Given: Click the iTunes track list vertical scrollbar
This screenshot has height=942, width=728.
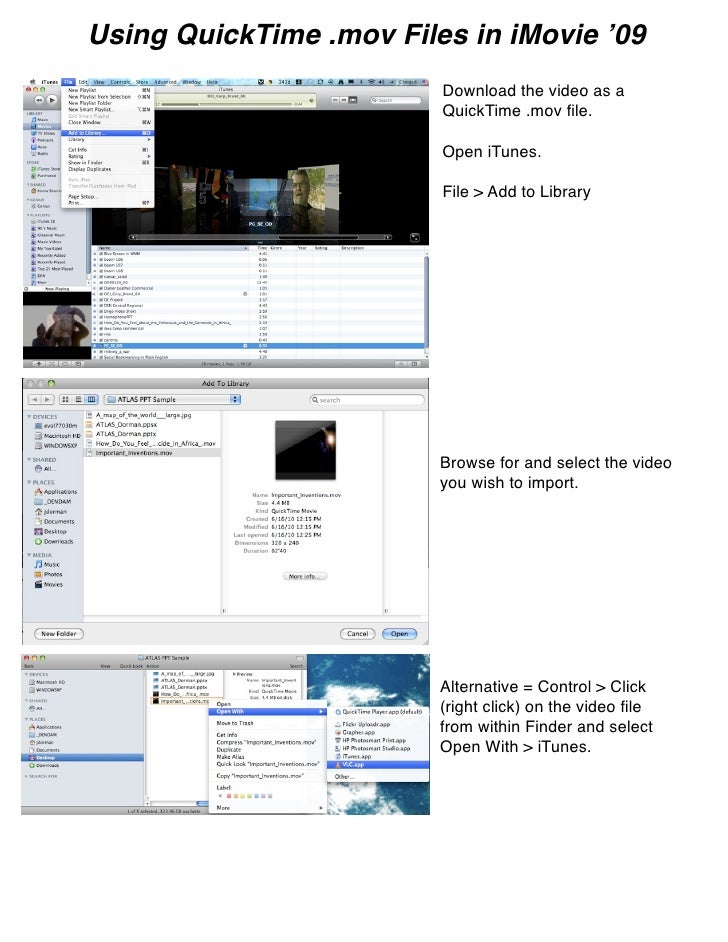Looking at the screenshot, I should coord(426,300).
